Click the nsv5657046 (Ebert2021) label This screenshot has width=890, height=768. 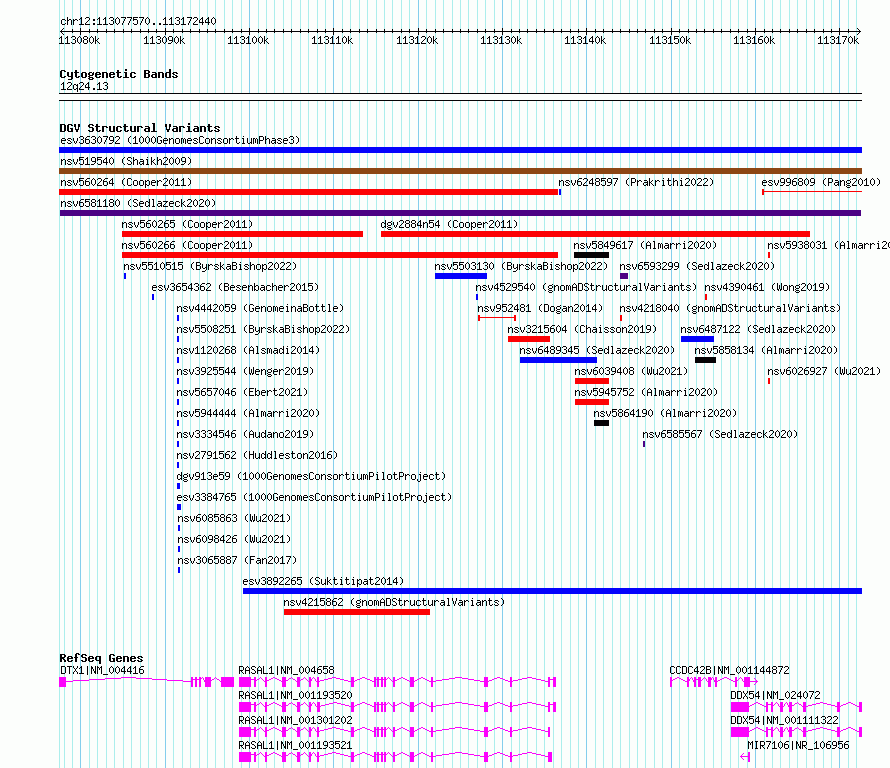coord(242,392)
